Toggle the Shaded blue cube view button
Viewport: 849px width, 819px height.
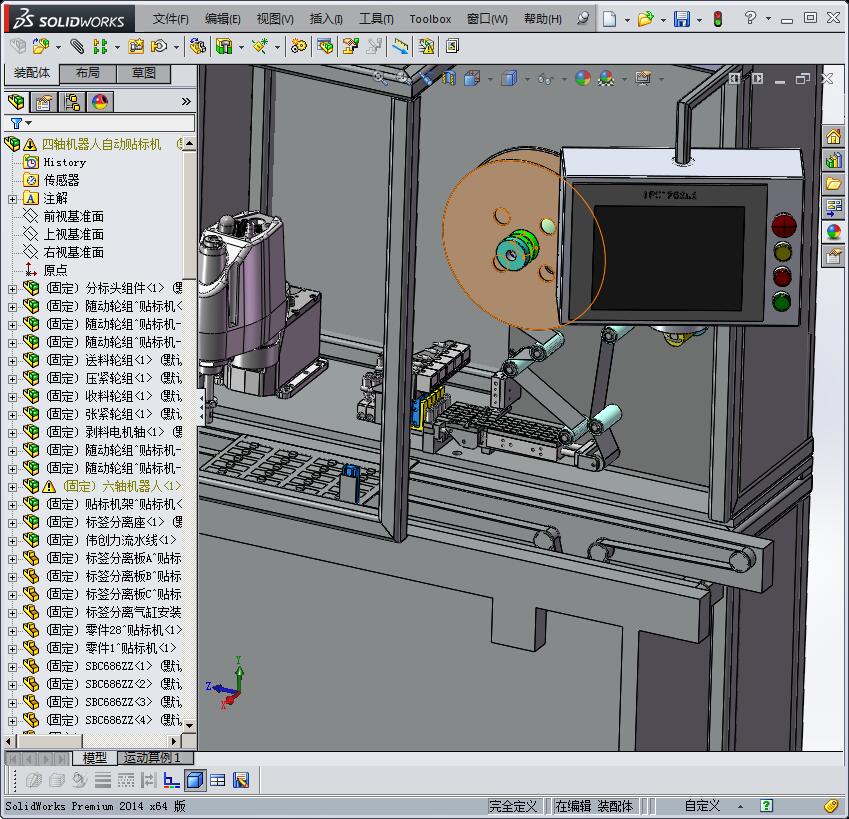194,780
